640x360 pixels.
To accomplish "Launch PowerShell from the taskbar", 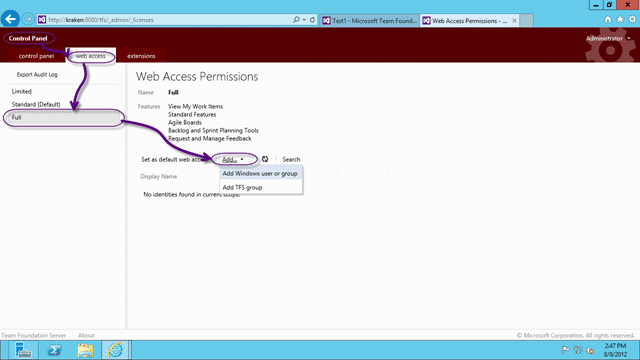I will [55, 350].
